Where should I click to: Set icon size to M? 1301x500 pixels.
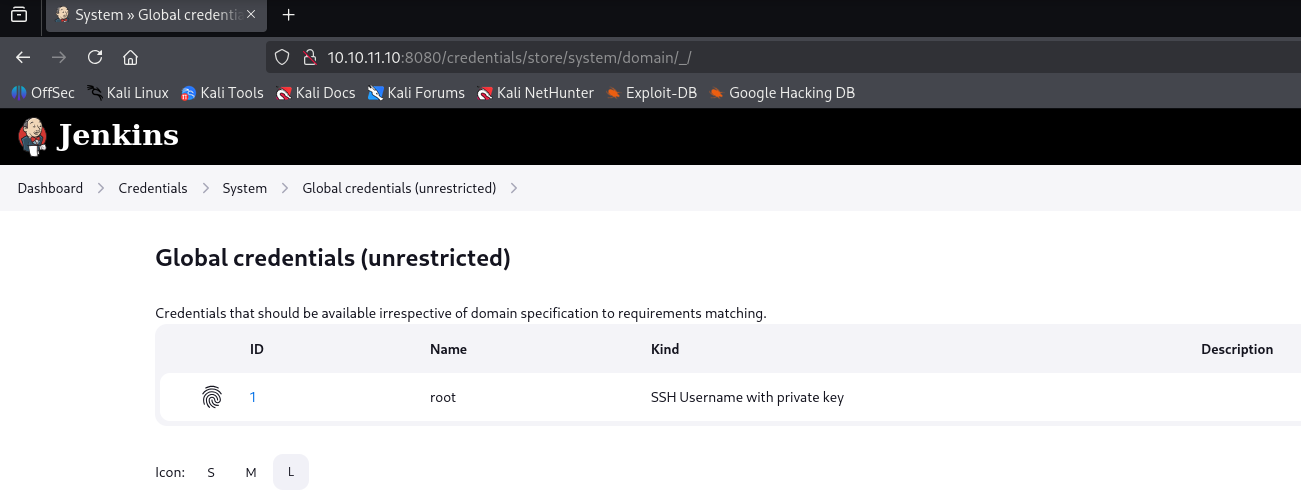pos(251,472)
